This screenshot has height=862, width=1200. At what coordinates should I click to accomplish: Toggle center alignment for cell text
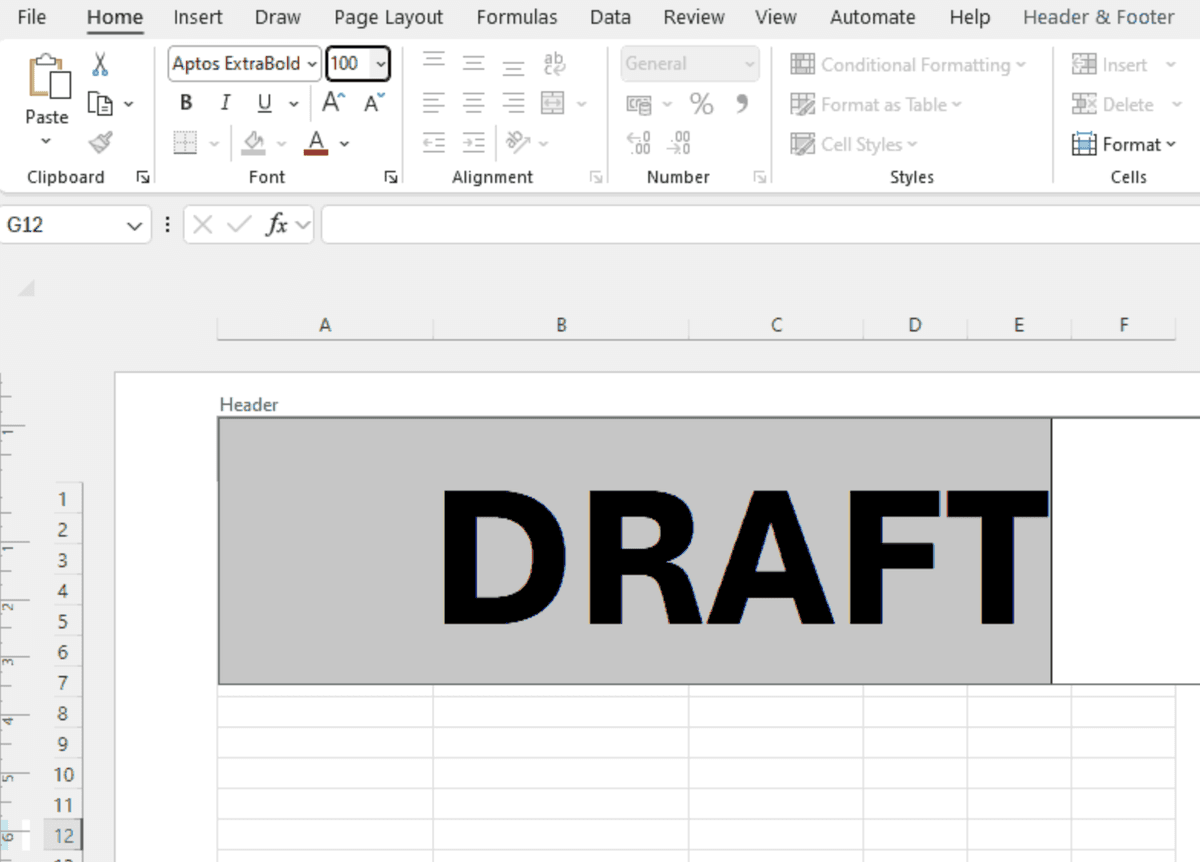click(x=472, y=101)
